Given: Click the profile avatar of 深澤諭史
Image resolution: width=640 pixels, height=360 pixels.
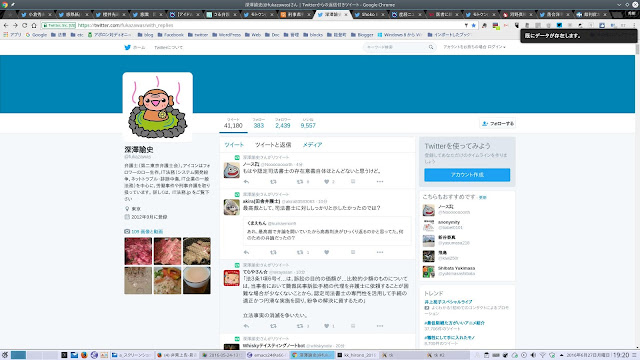Looking at the screenshot, I should (158, 107).
